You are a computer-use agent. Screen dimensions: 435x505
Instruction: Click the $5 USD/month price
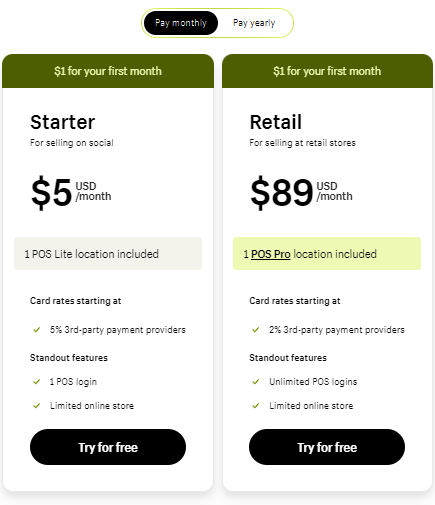(x=71, y=192)
